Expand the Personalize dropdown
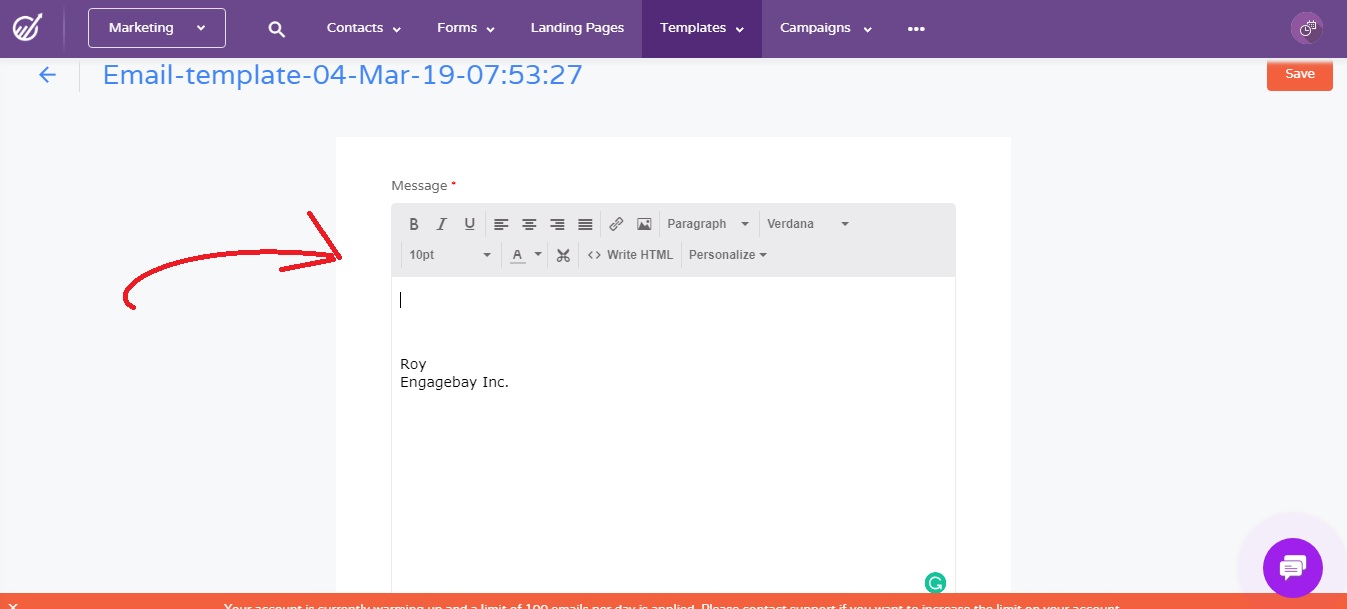 pyautogui.click(x=728, y=255)
